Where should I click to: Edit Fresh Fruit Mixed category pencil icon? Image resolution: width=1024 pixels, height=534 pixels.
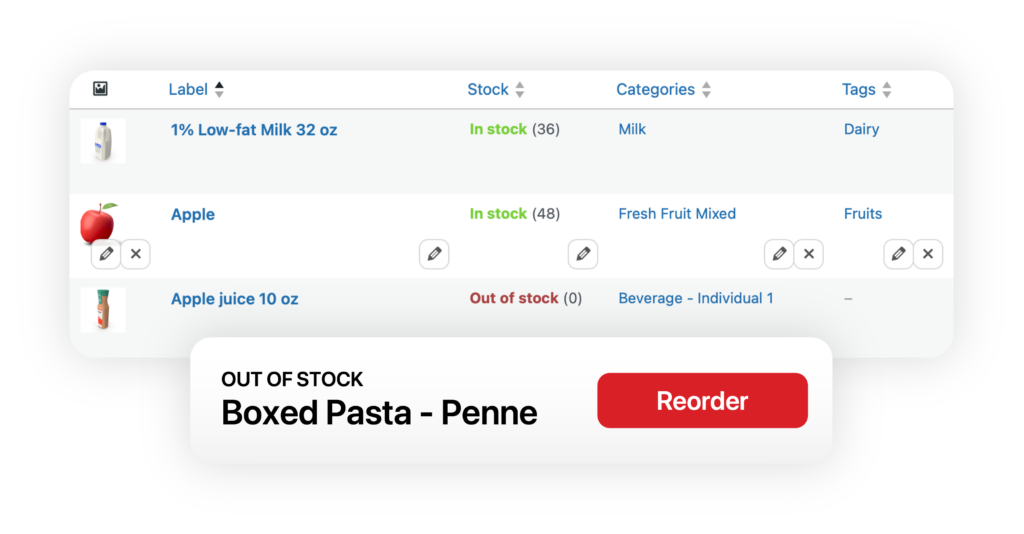(779, 254)
